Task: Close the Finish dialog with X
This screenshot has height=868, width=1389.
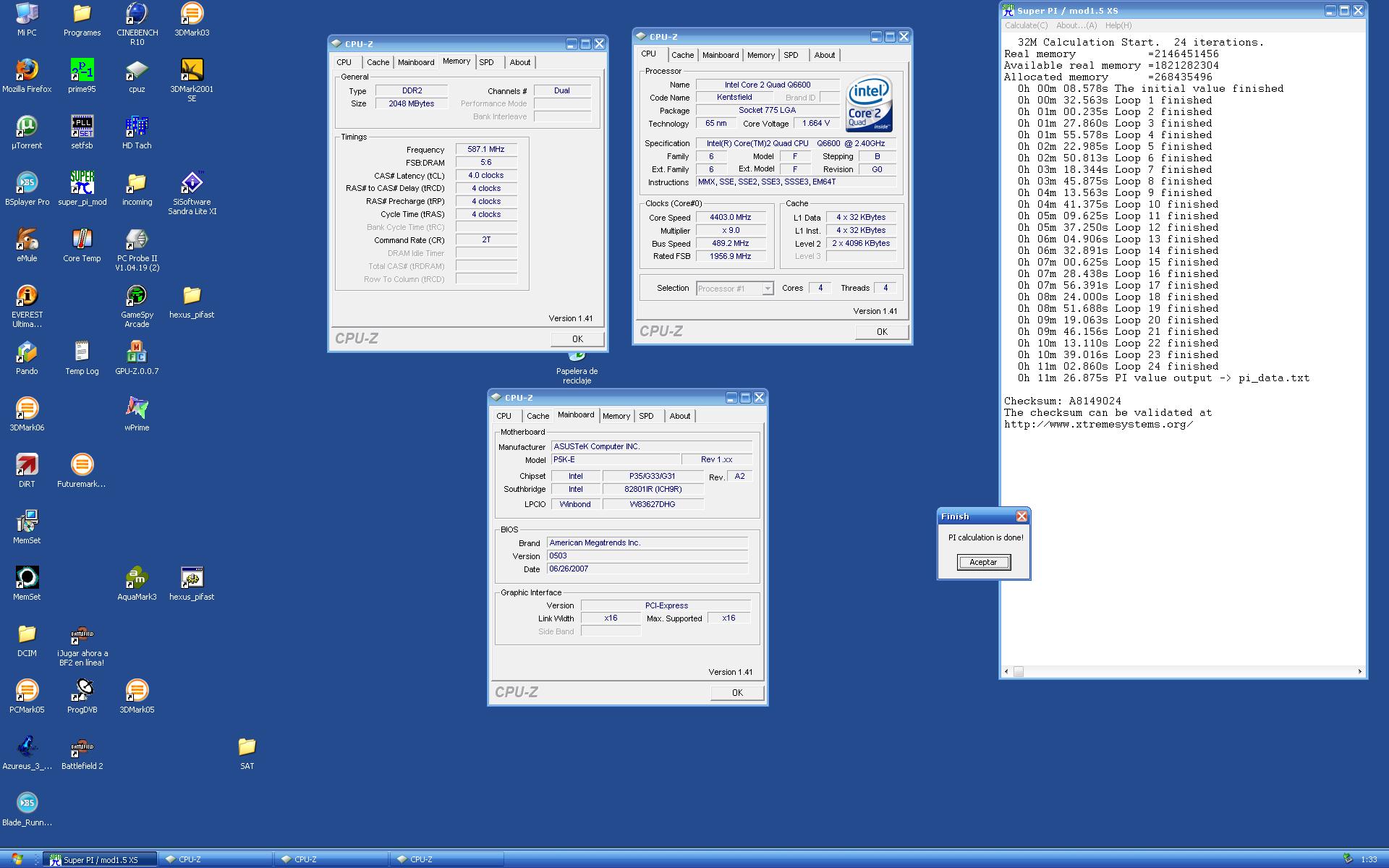Action: click(x=1021, y=516)
